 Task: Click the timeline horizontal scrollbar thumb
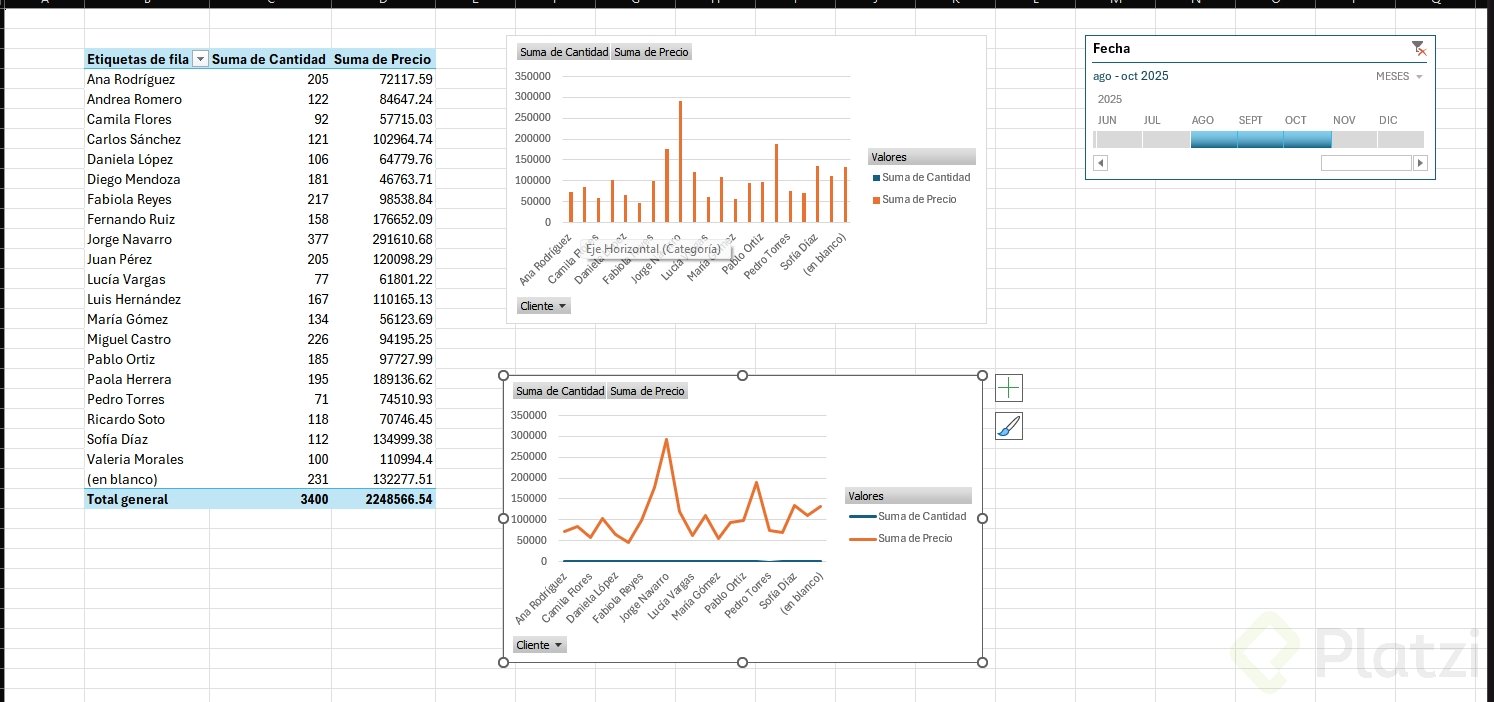(1365, 163)
